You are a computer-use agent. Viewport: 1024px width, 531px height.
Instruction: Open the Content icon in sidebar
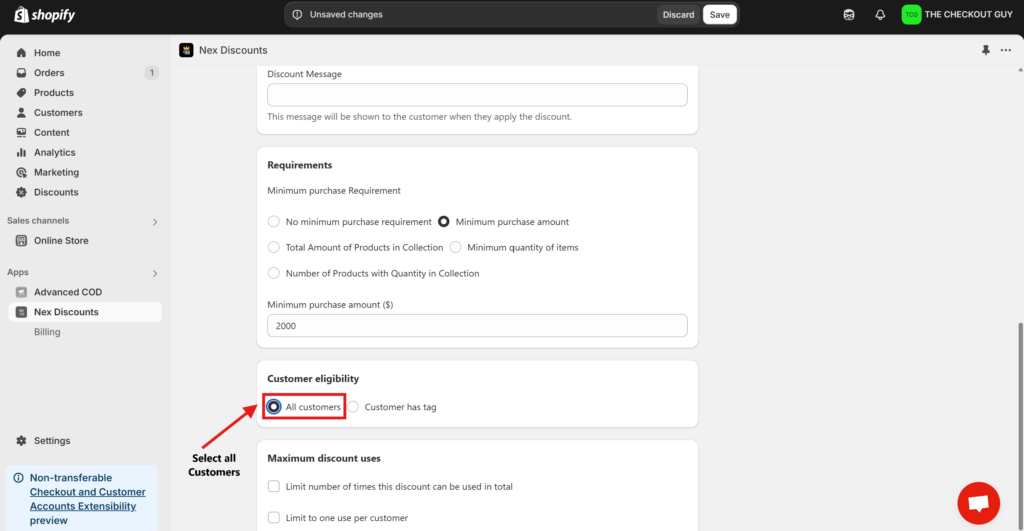[22, 133]
